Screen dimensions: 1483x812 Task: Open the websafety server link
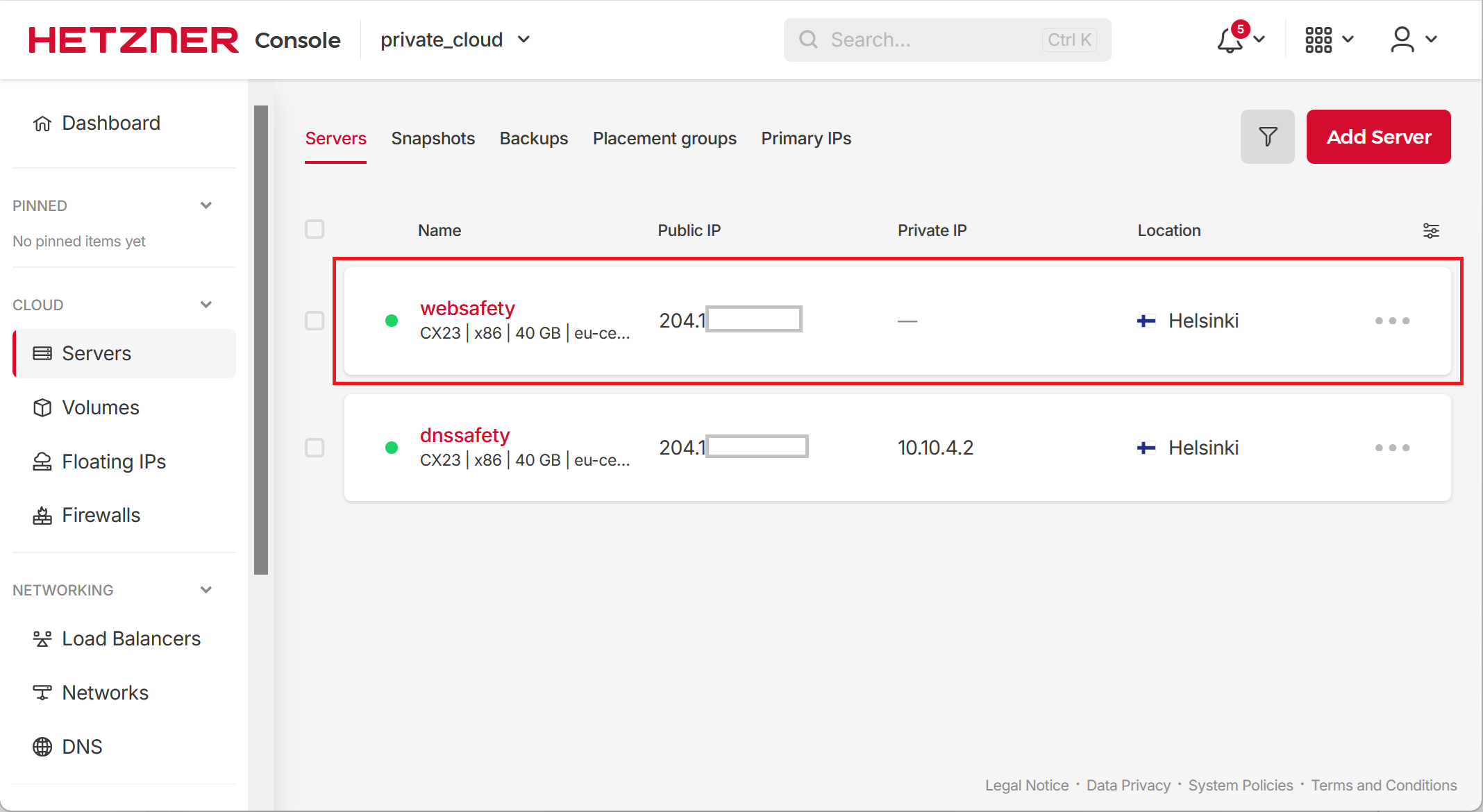tap(467, 308)
